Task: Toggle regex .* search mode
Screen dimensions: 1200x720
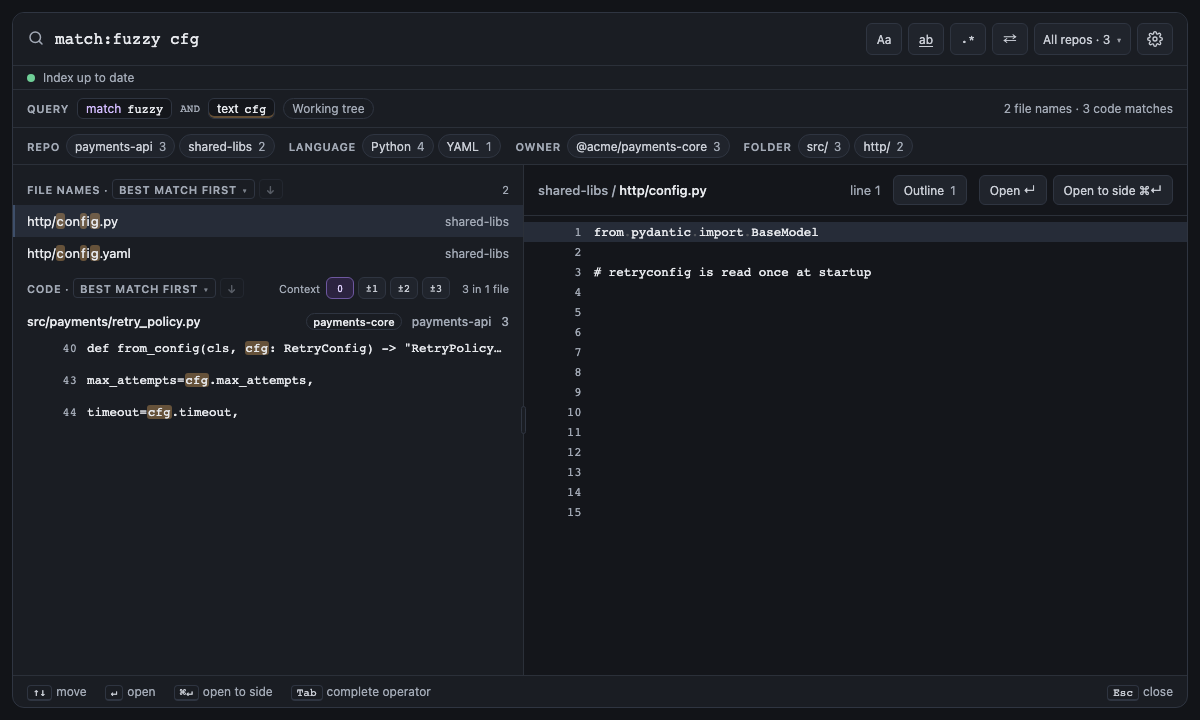Action: point(968,39)
